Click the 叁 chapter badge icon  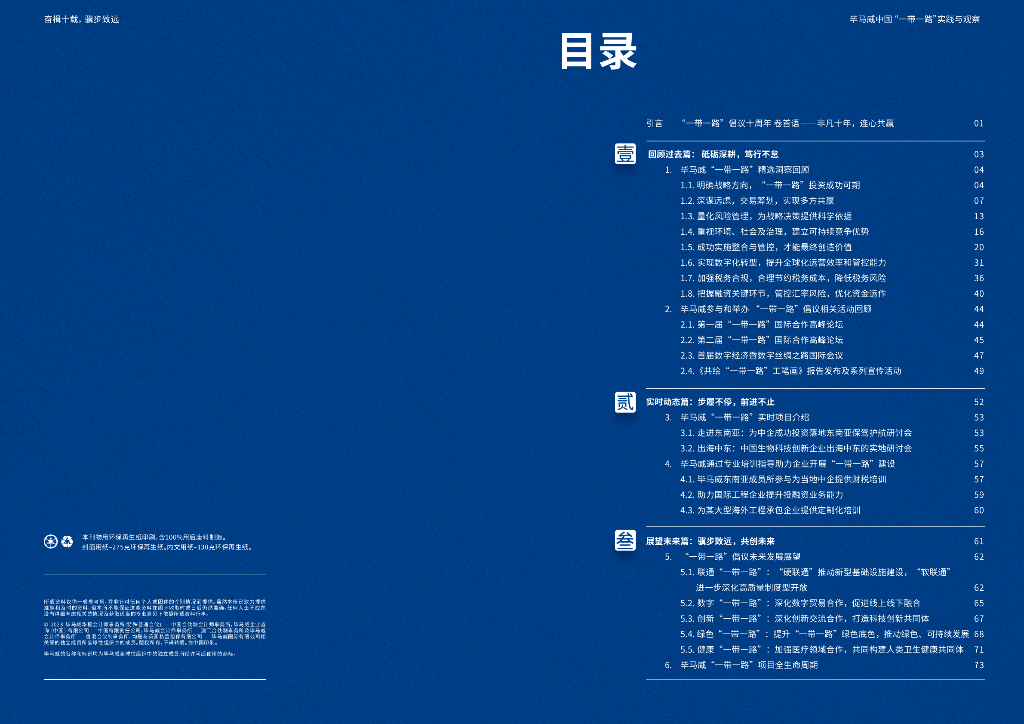[x=625, y=541]
